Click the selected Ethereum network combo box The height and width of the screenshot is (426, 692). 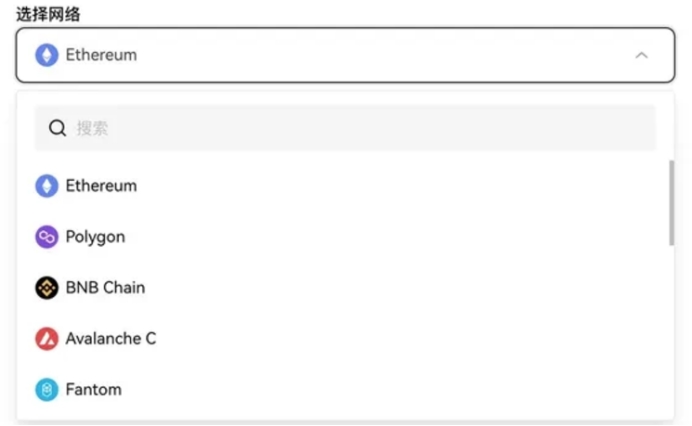(345, 55)
